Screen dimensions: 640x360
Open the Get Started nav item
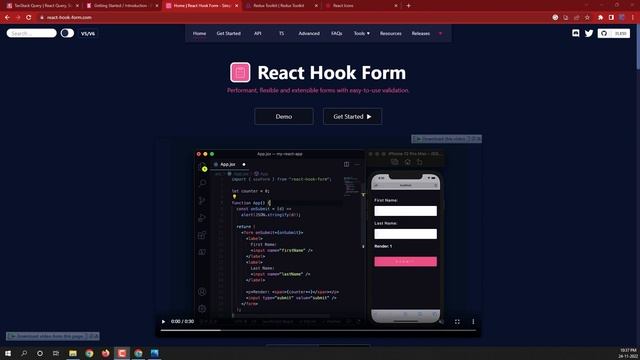[229, 33]
